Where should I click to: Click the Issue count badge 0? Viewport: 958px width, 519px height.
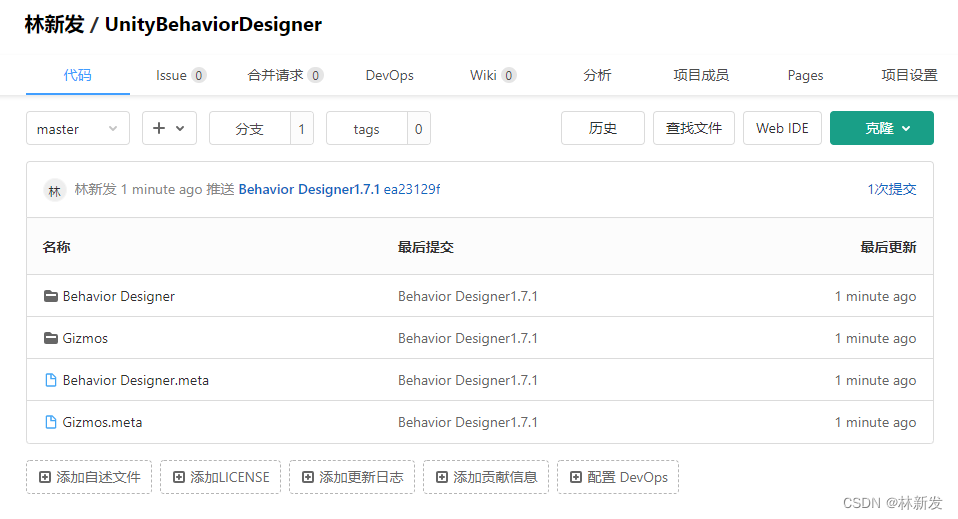click(199, 75)
